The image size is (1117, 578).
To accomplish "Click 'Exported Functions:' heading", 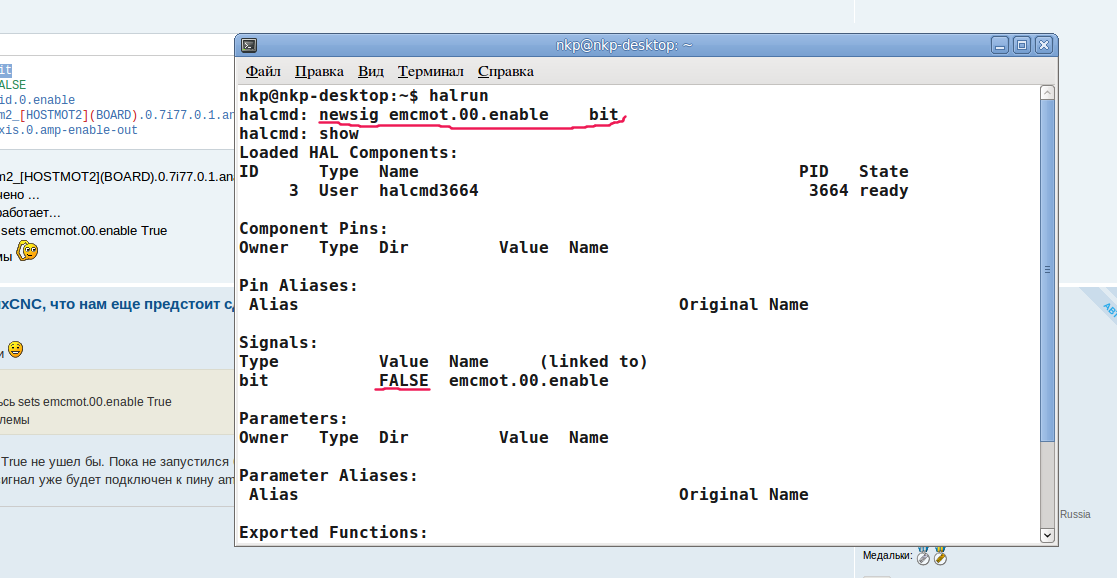I will point(334,532).
